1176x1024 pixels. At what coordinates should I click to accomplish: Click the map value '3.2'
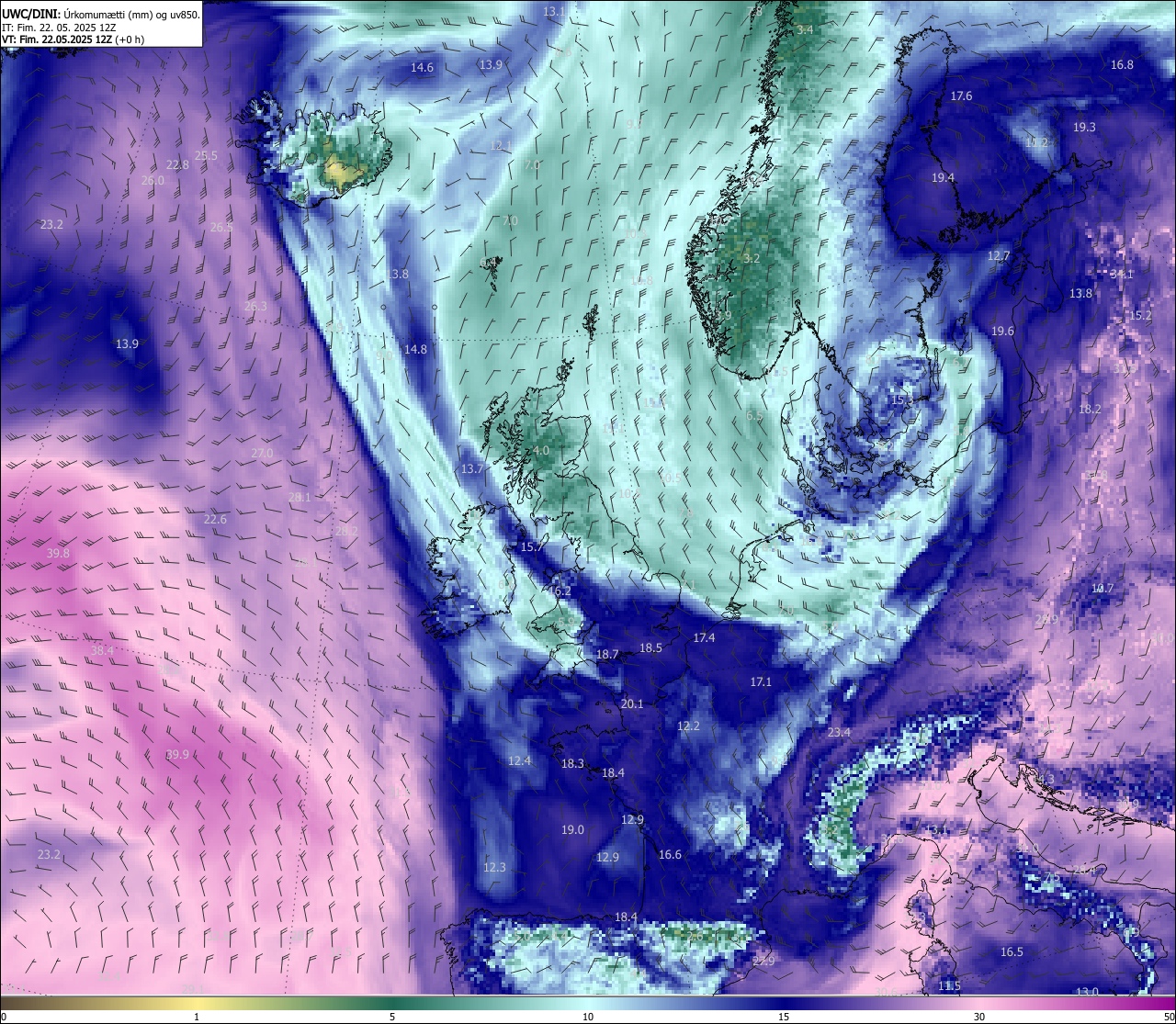click(x=752, y=259)
